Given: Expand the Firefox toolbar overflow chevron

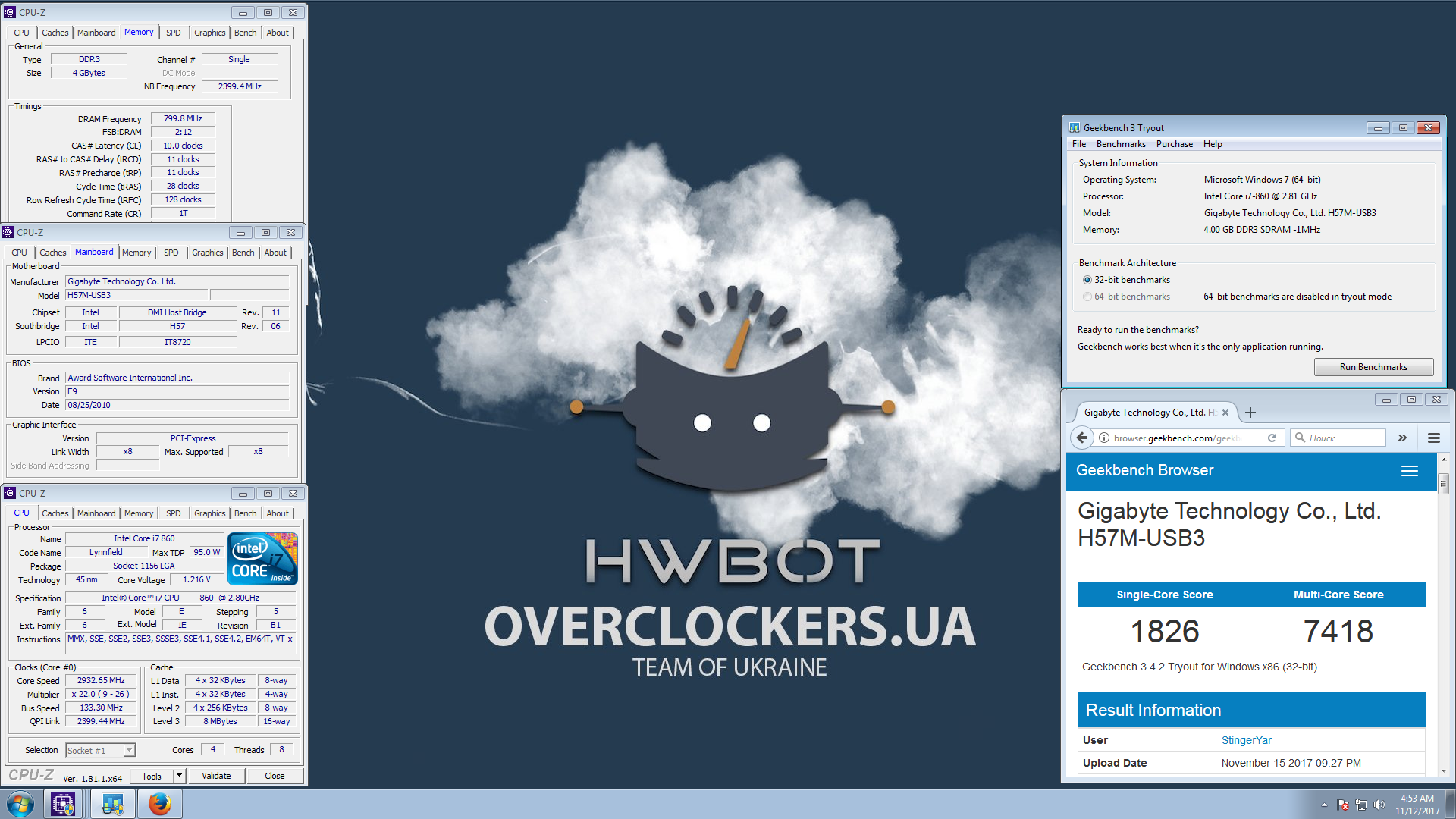Looking at the screenshot, I should pyautogui.click(x=1402, y=438).
